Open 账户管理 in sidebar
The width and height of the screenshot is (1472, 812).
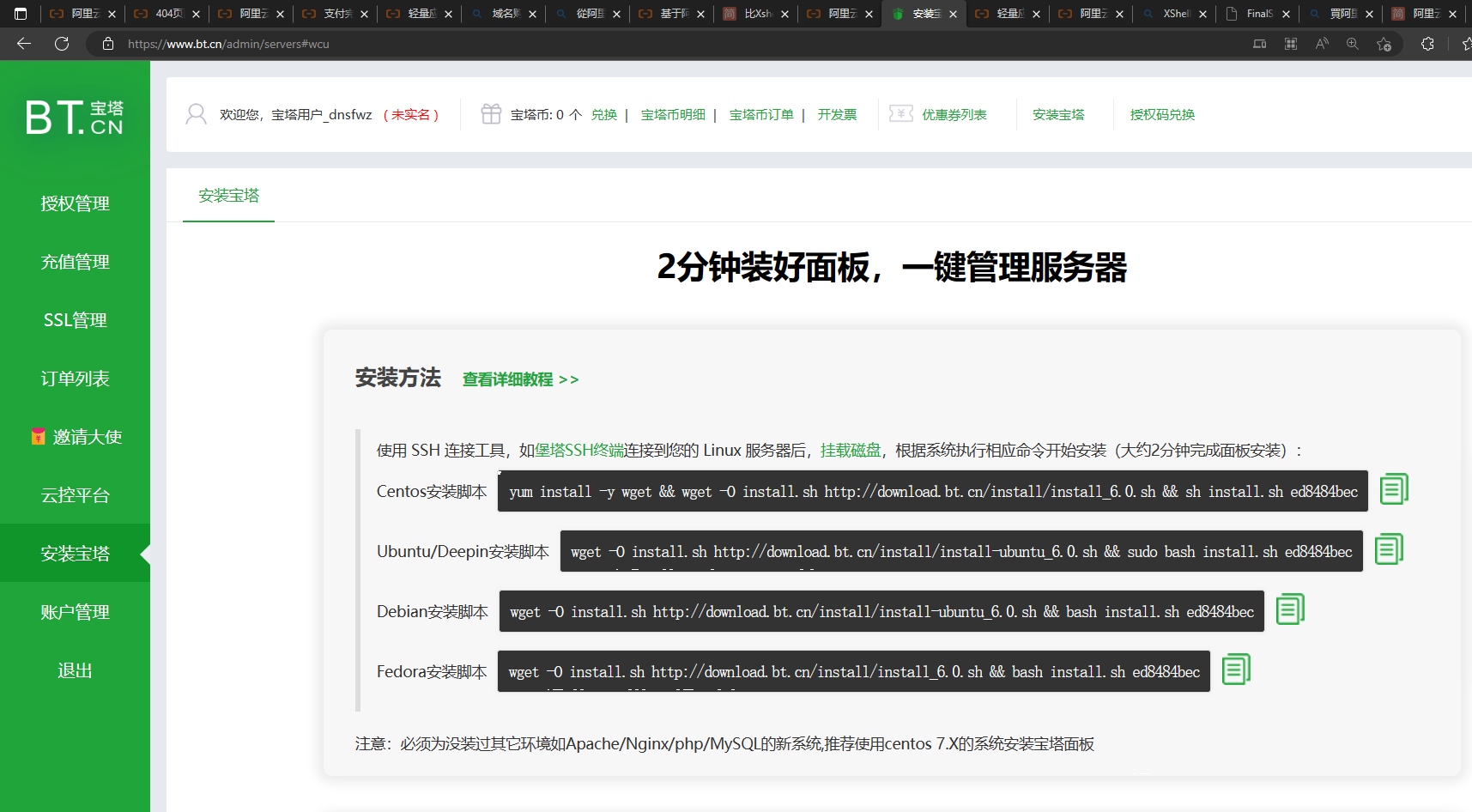[75, 612]
